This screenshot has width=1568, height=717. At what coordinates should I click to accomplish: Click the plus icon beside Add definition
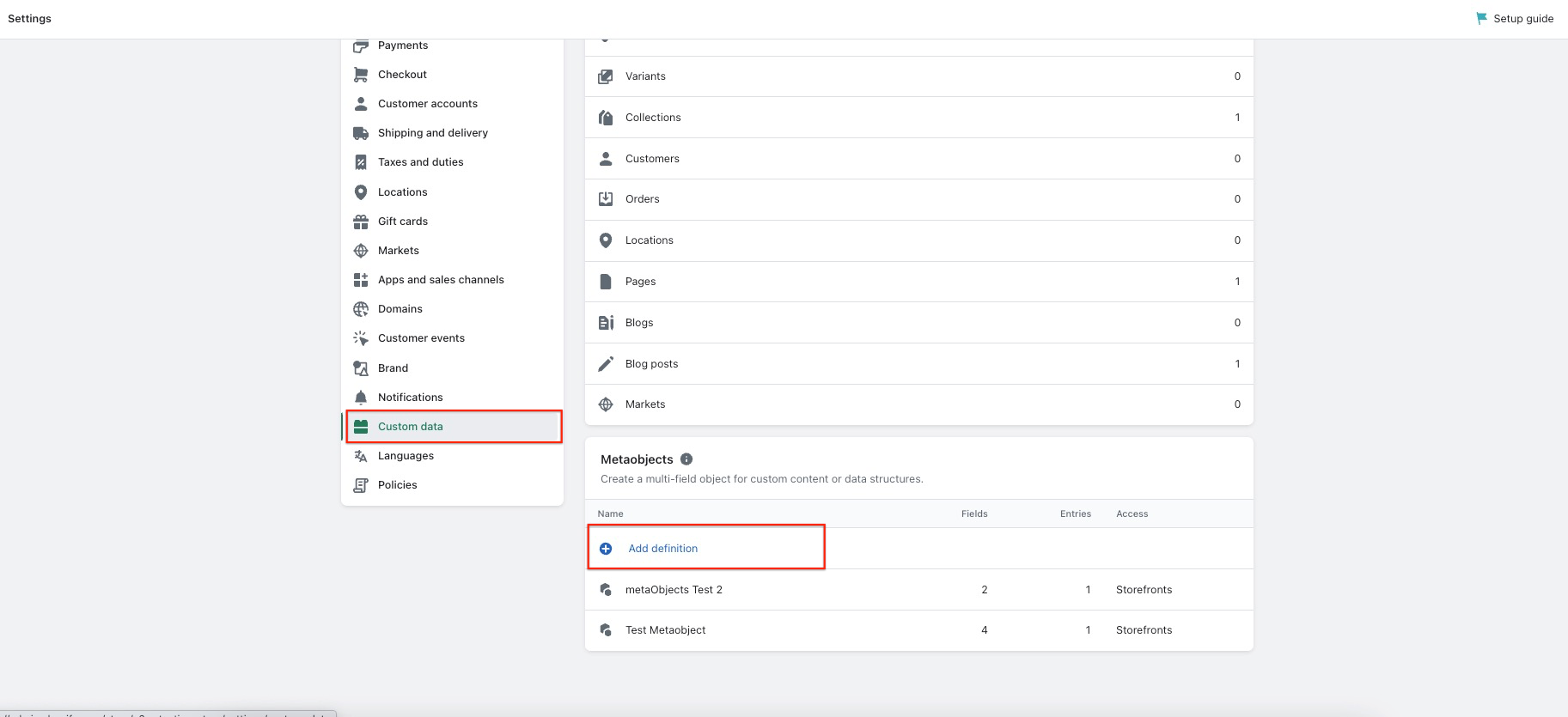[606, 549]
